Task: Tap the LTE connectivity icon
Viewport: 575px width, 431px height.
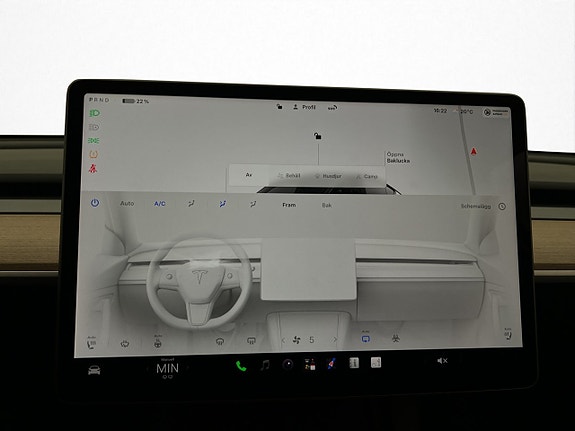Action: tap(332, 107)
